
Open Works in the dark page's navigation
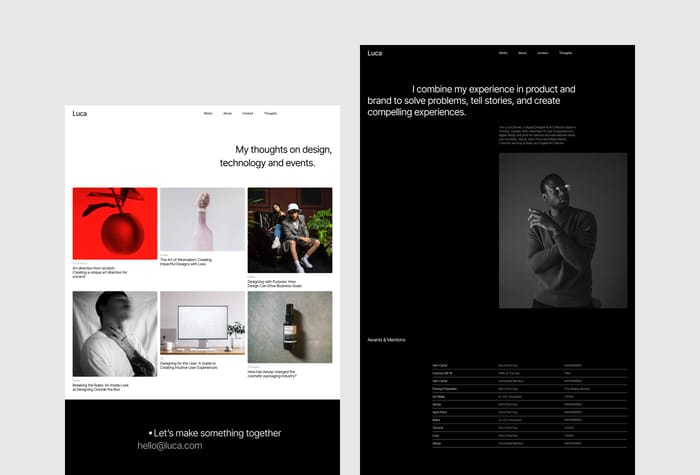(503, 53)
